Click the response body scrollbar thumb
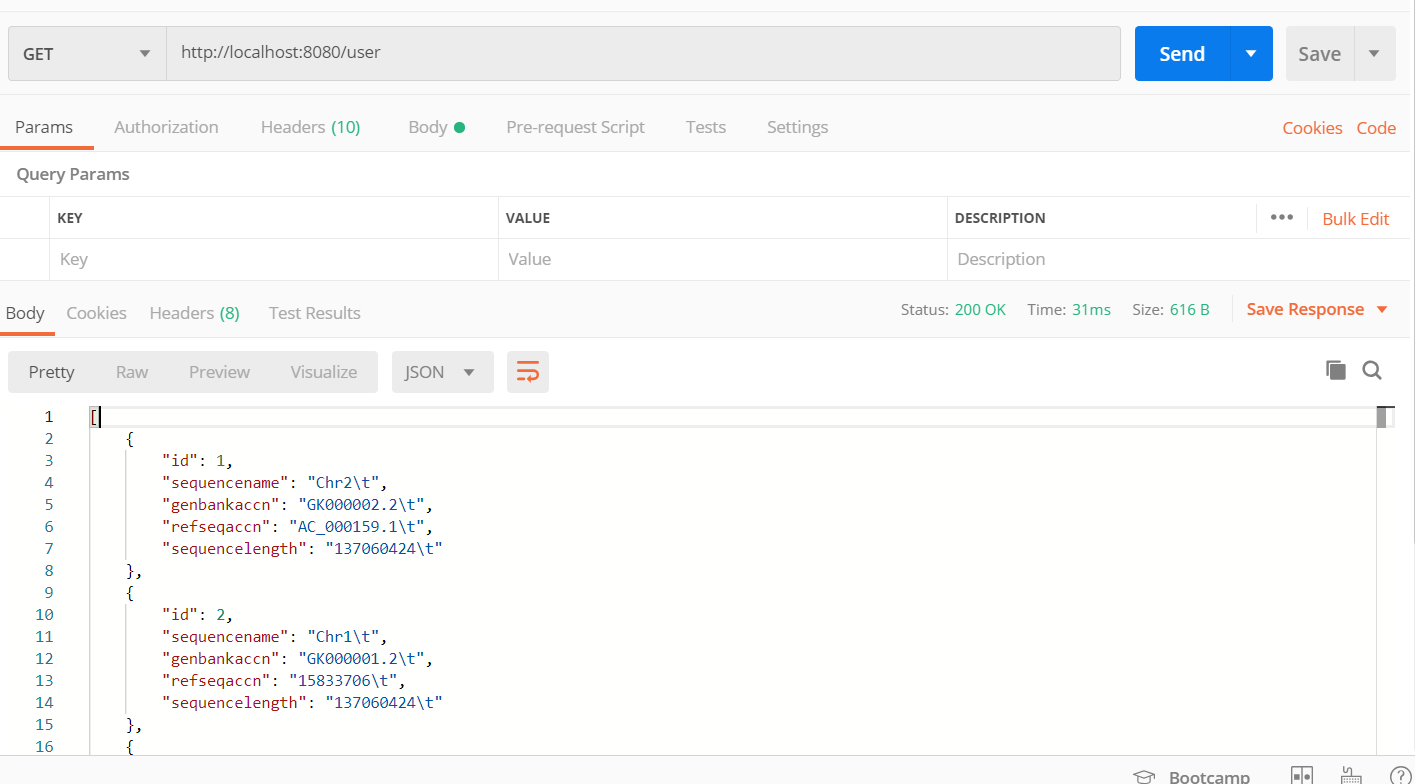The height and width of the screenshot is (784, 1415). 1381,418
